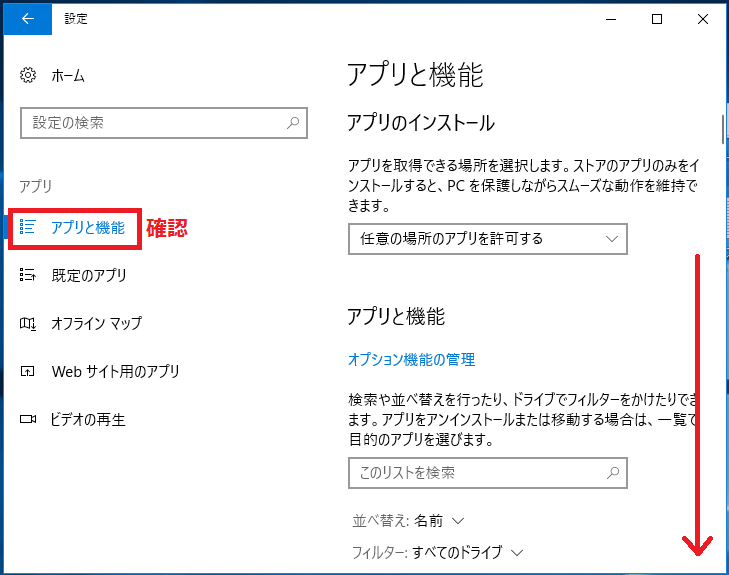The width and height of the screenshot is (729, 575).
Task: Close the 設定 window
Action: point(702,19)
